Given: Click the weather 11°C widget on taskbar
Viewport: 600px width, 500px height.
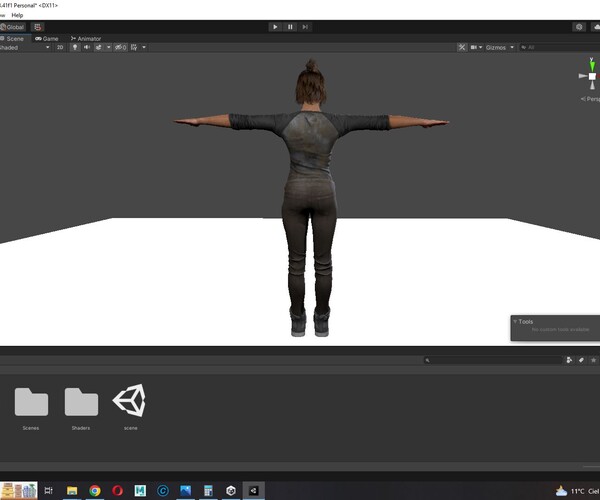Looking at the screenshot, I should [x=577, y=491].
